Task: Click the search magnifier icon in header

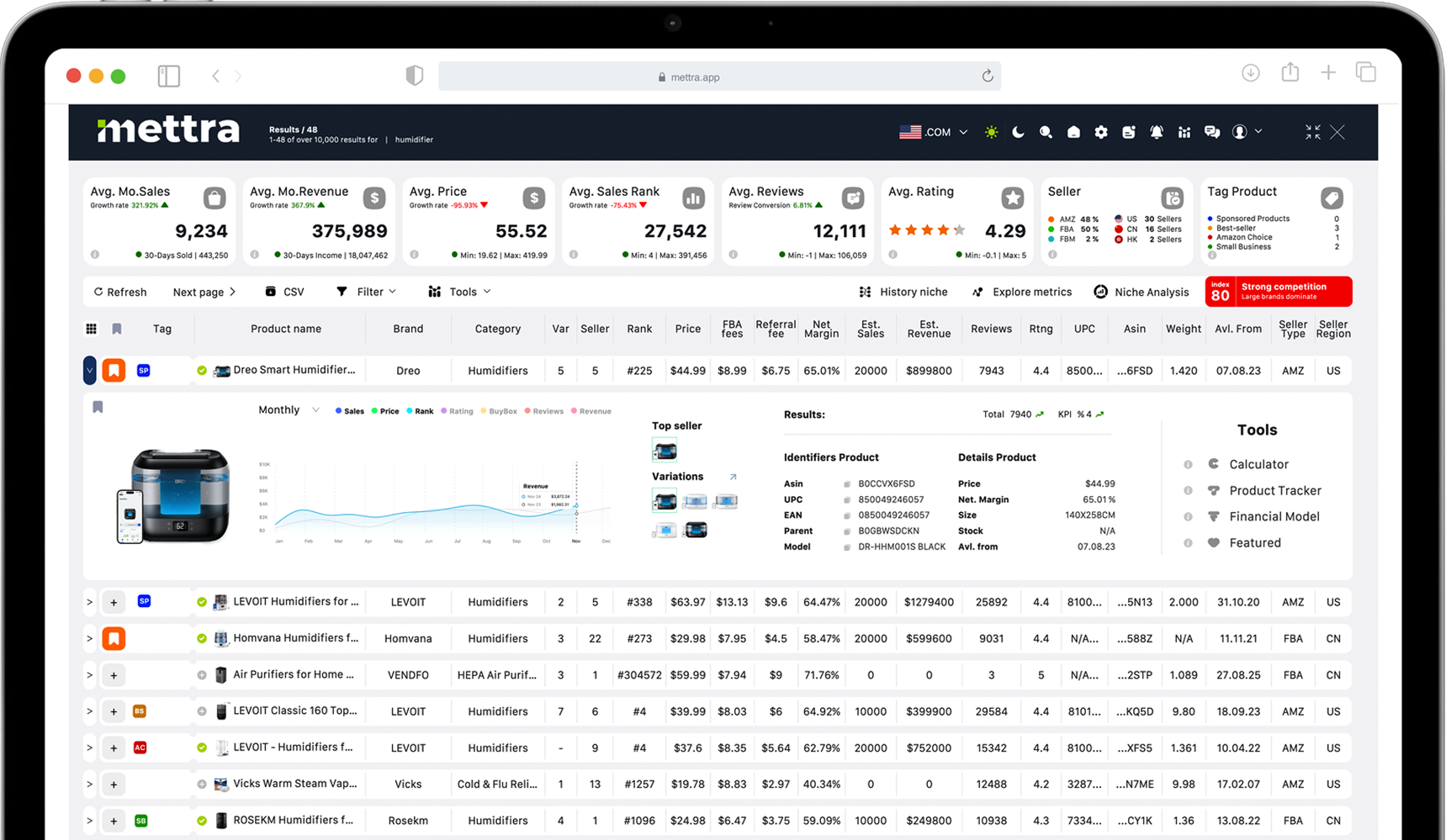Action: tap(1046, 132)
